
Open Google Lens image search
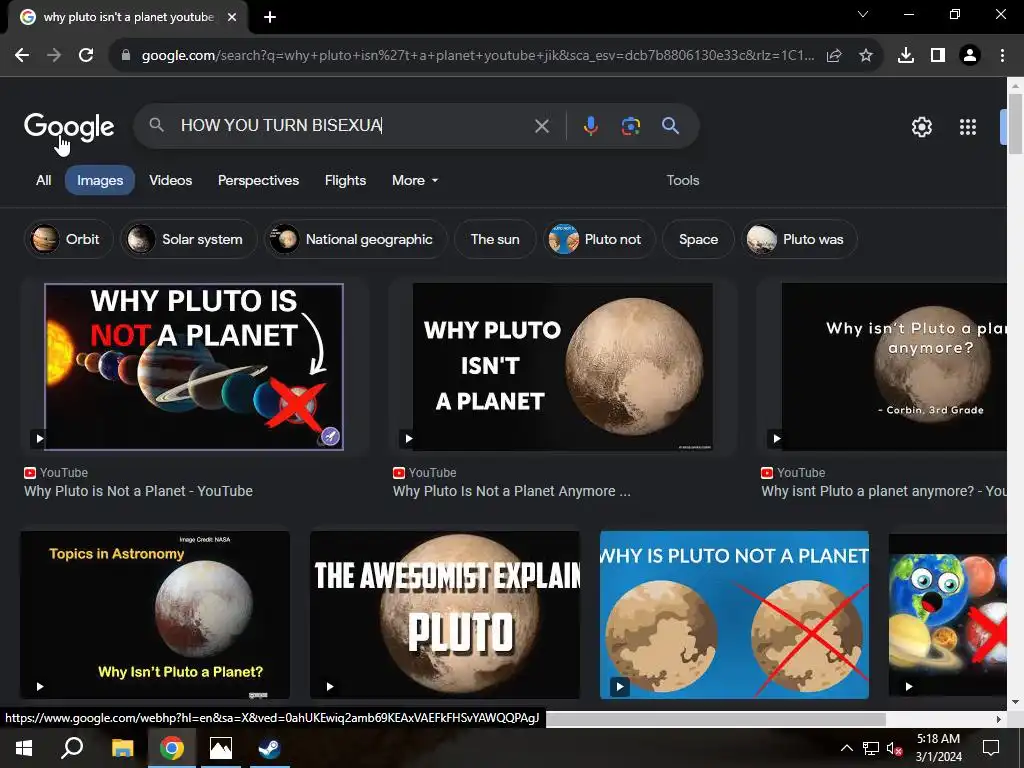630,125
